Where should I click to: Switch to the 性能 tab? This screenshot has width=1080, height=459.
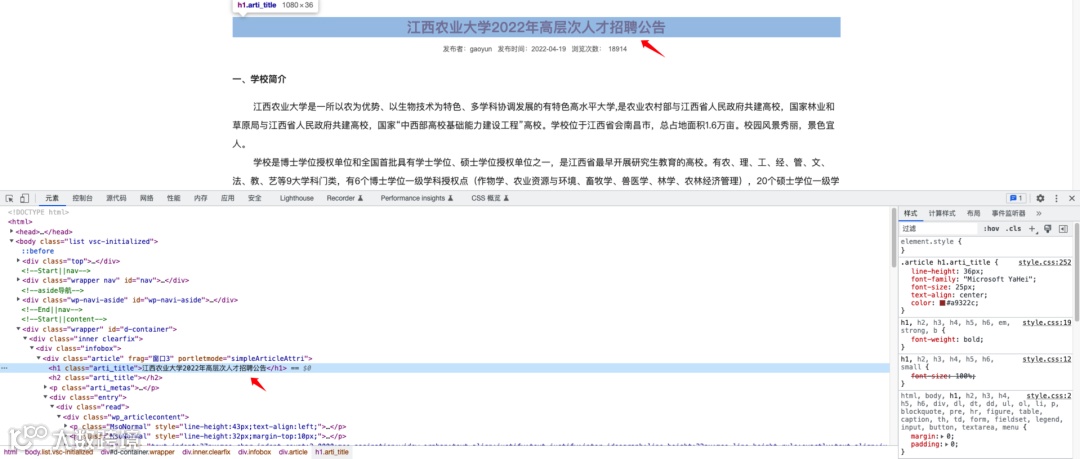point(174,198)
